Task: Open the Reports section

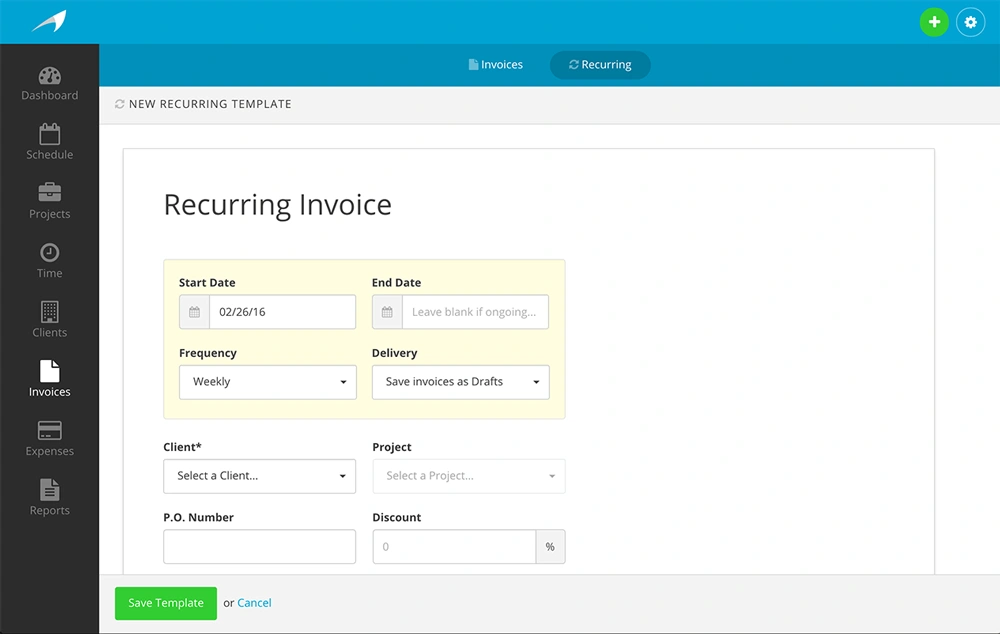Action: click(x=49, y=497)
